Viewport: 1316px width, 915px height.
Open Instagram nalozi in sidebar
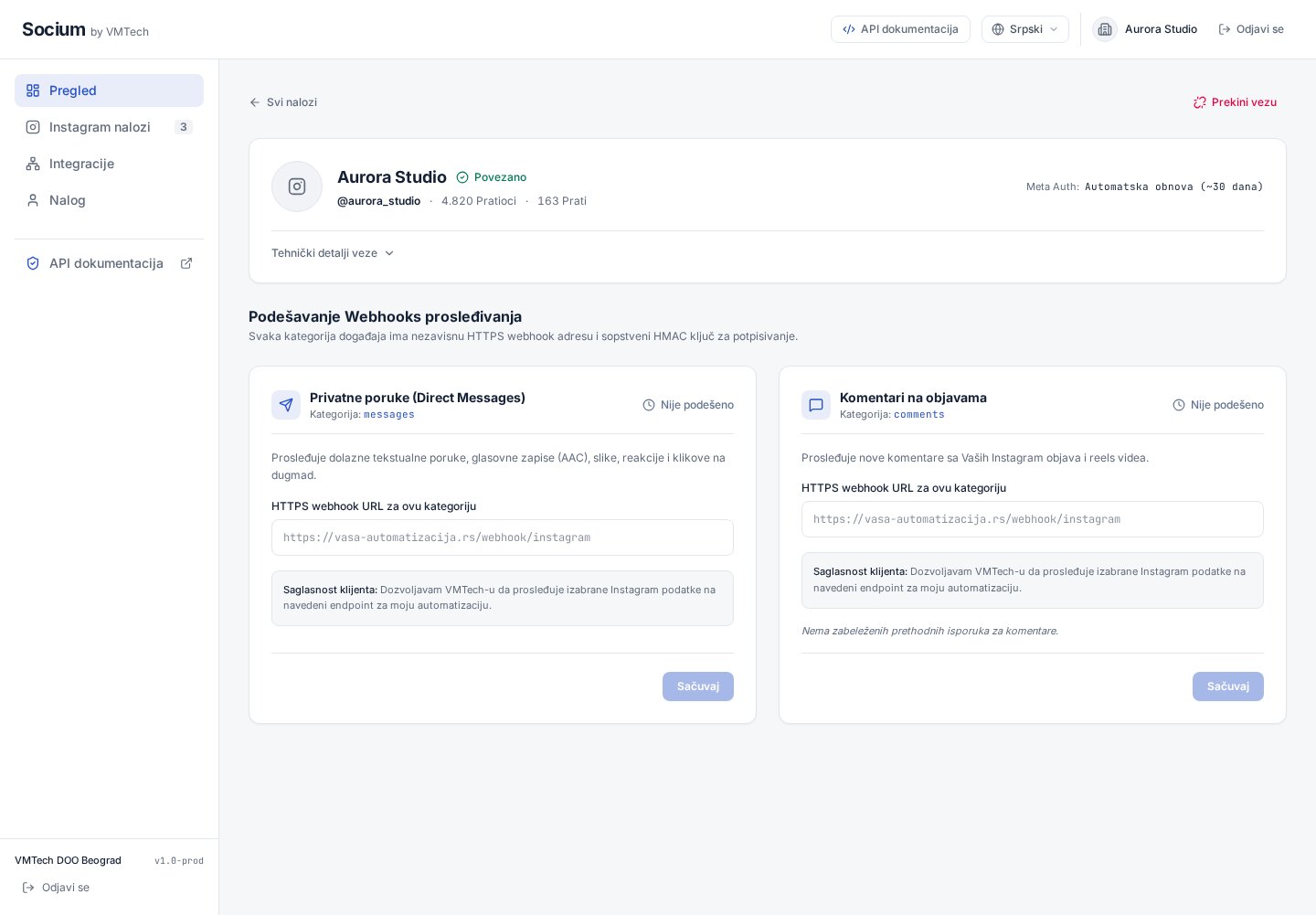pyautogui.click(x=109, y=127)
